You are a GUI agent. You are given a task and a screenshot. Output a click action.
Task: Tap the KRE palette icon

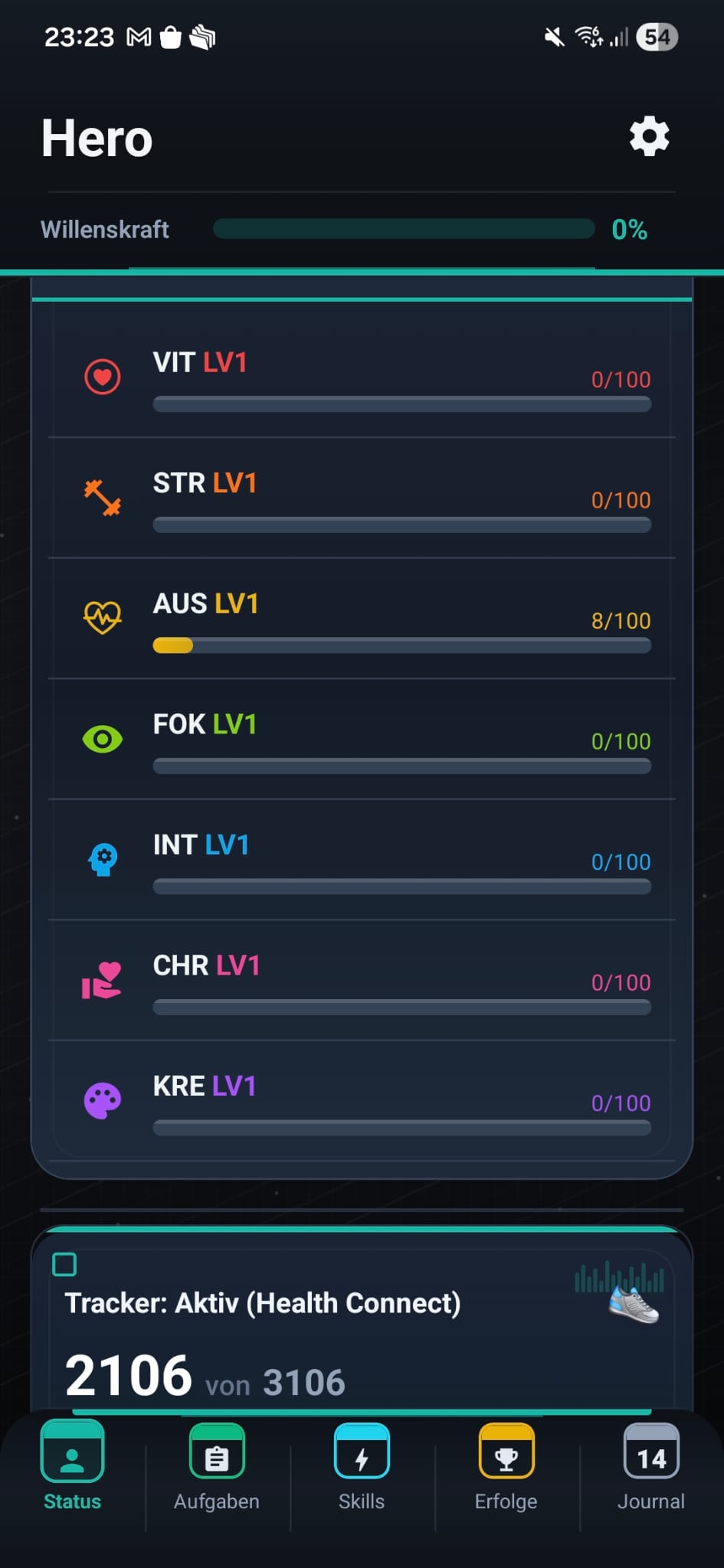pyautogui.click(x=102, y=1101)
